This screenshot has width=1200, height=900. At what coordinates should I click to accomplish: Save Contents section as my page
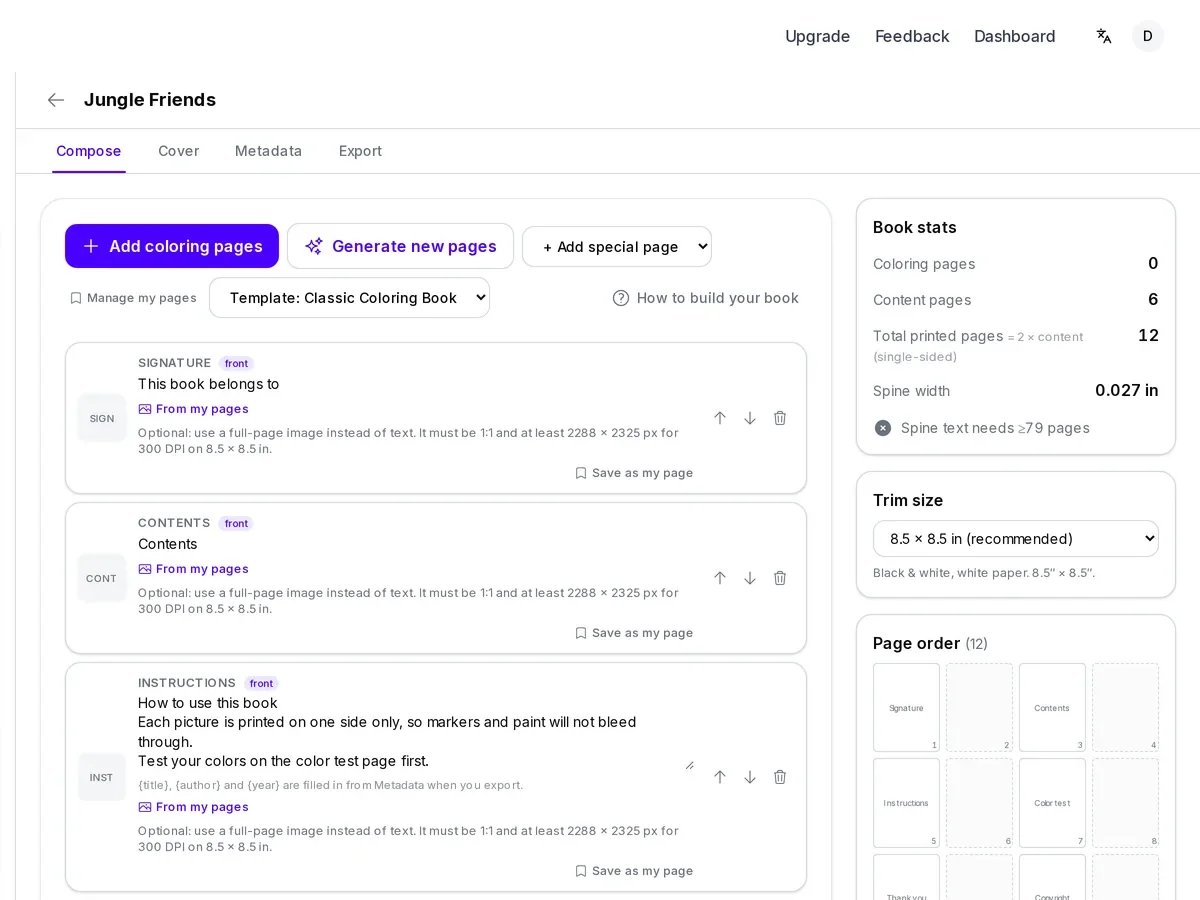pyautogui.click(x=634, y=633)
